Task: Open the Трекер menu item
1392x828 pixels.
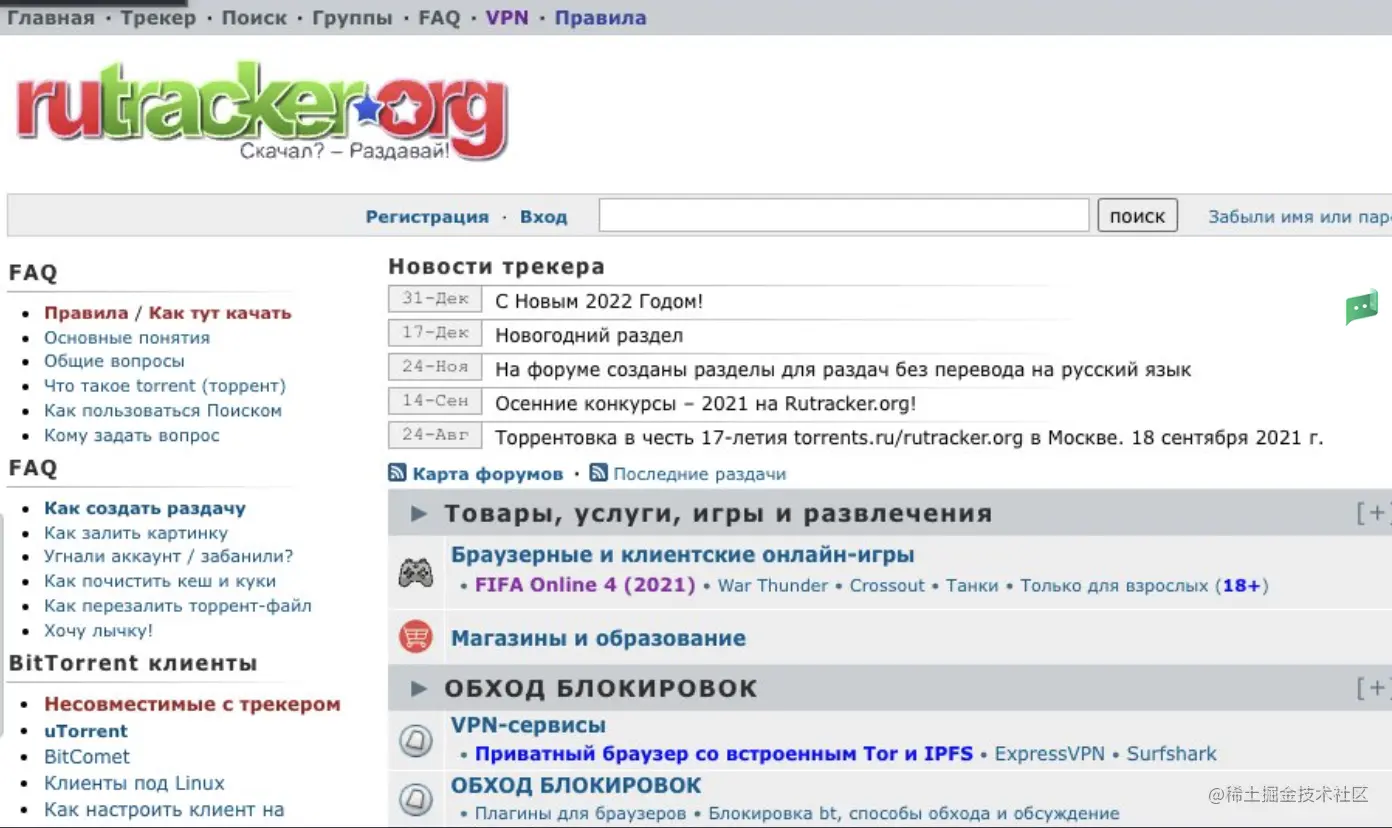Action: pos(158,17)
